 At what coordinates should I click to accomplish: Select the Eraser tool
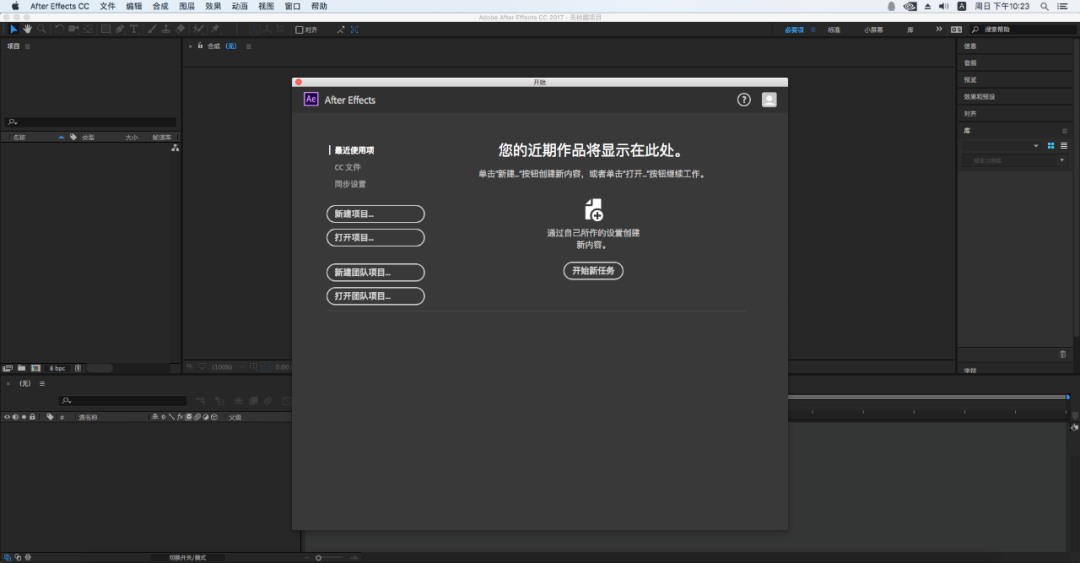180,29
